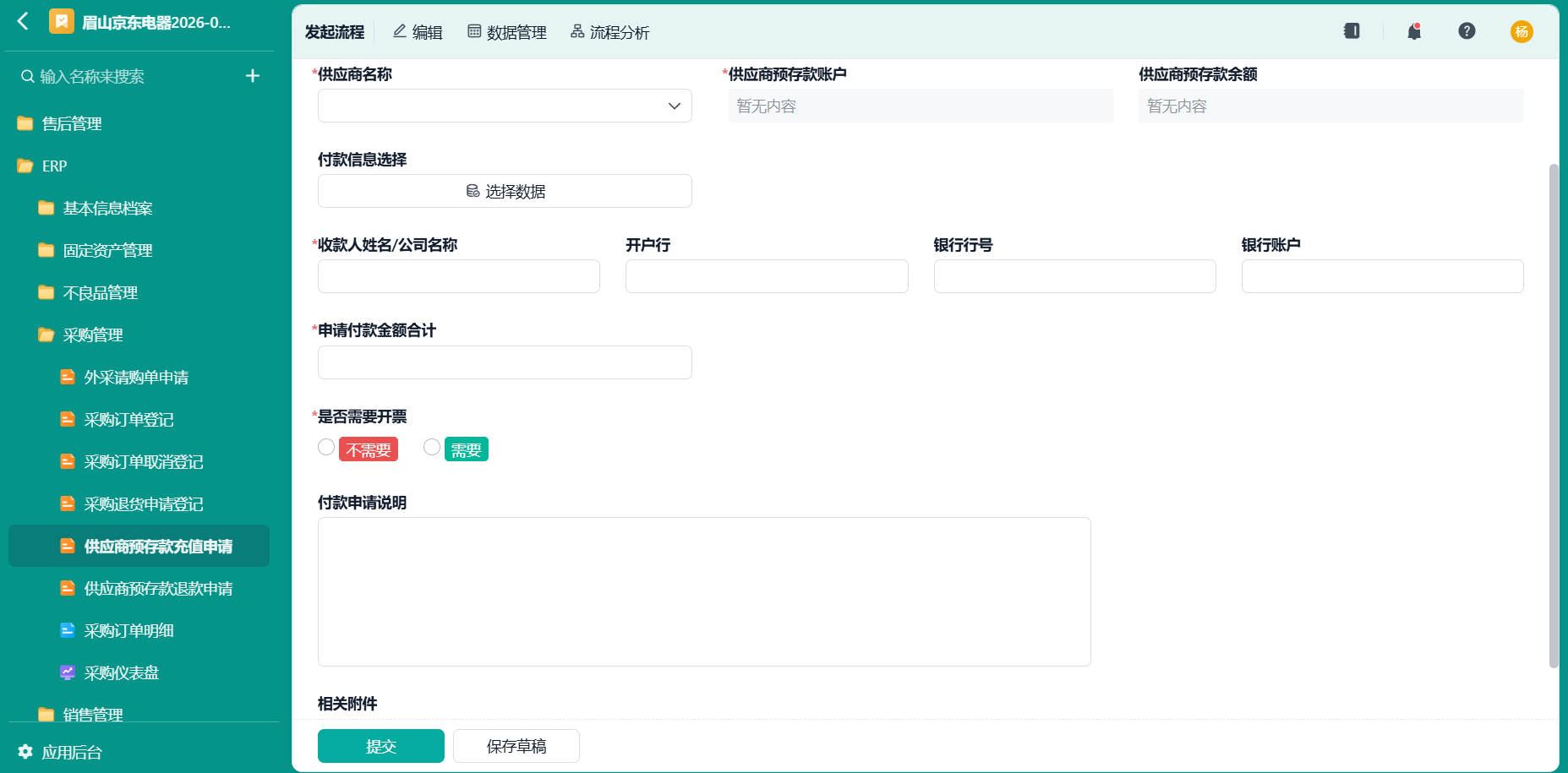1568x773 pixels.
Task: Add new item with plus icon
Action: (x=252, y=76)
